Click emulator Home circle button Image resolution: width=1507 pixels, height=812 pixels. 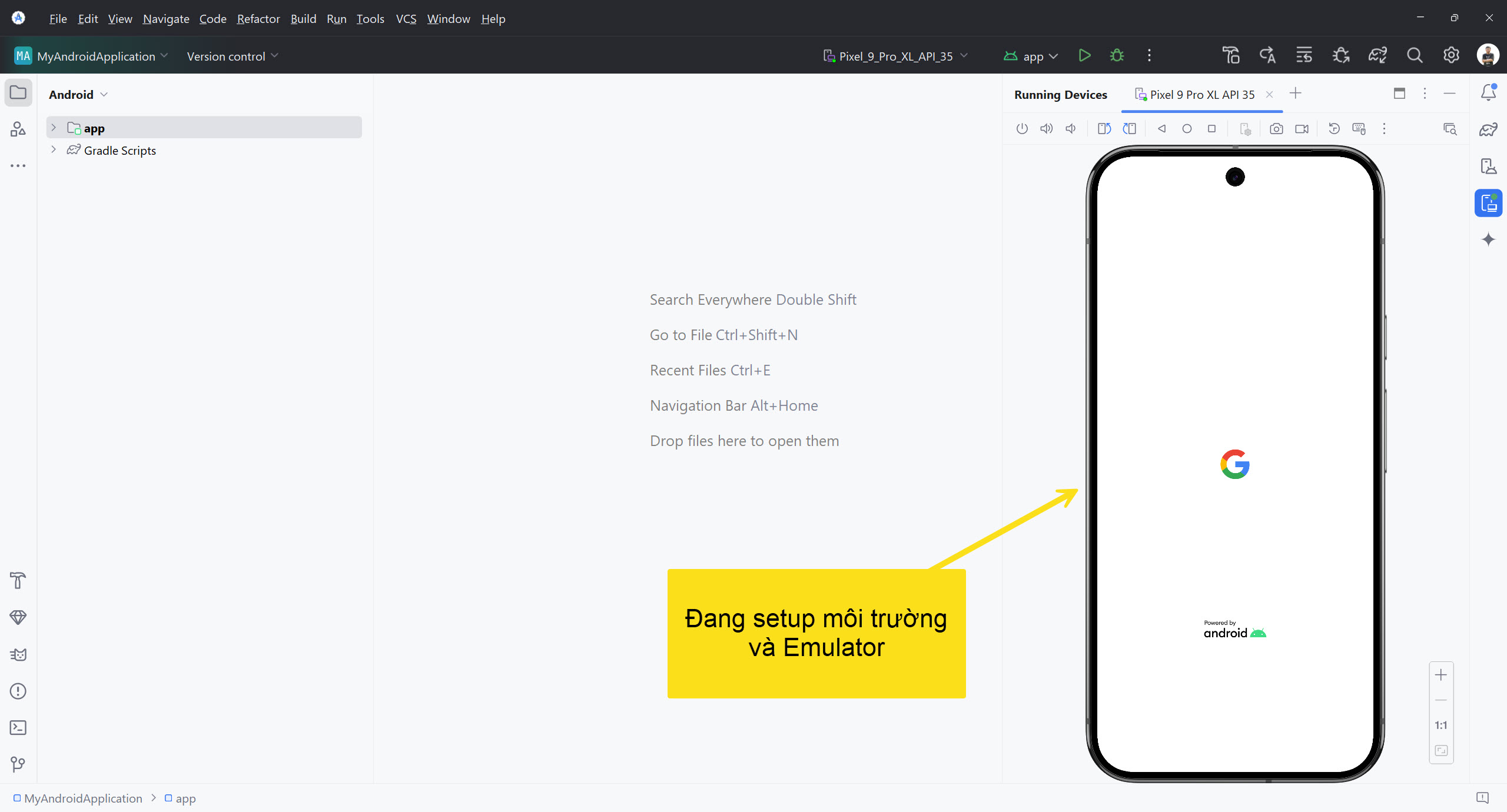[x=1187, y=128]
